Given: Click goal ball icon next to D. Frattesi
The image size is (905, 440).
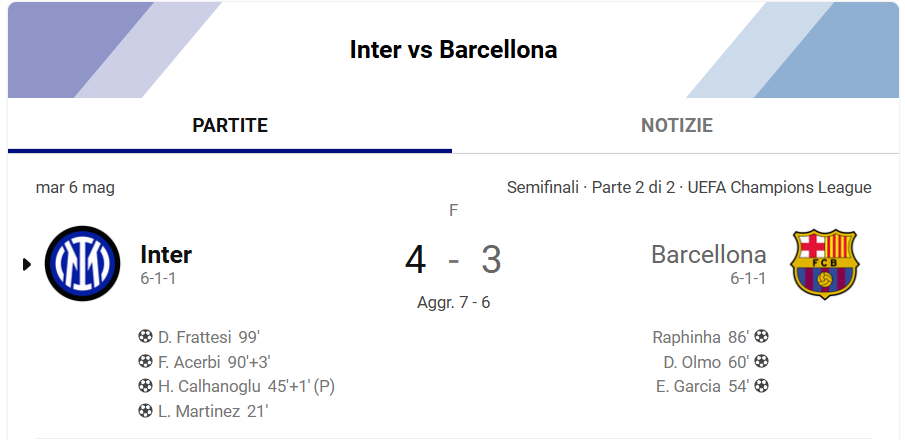Looking at the screenshot, I should (145, 336).
